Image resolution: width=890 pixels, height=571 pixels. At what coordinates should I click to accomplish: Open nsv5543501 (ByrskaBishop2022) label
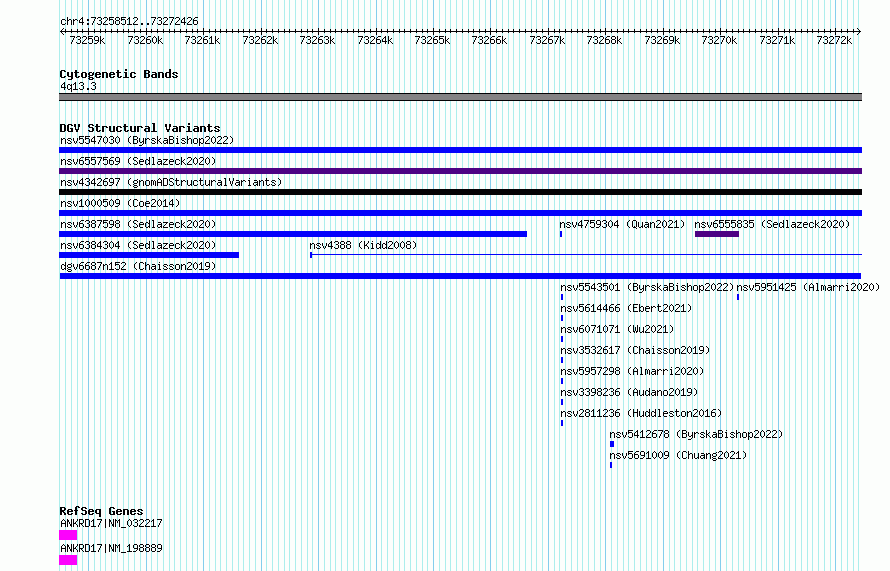[x=647, y=287]
